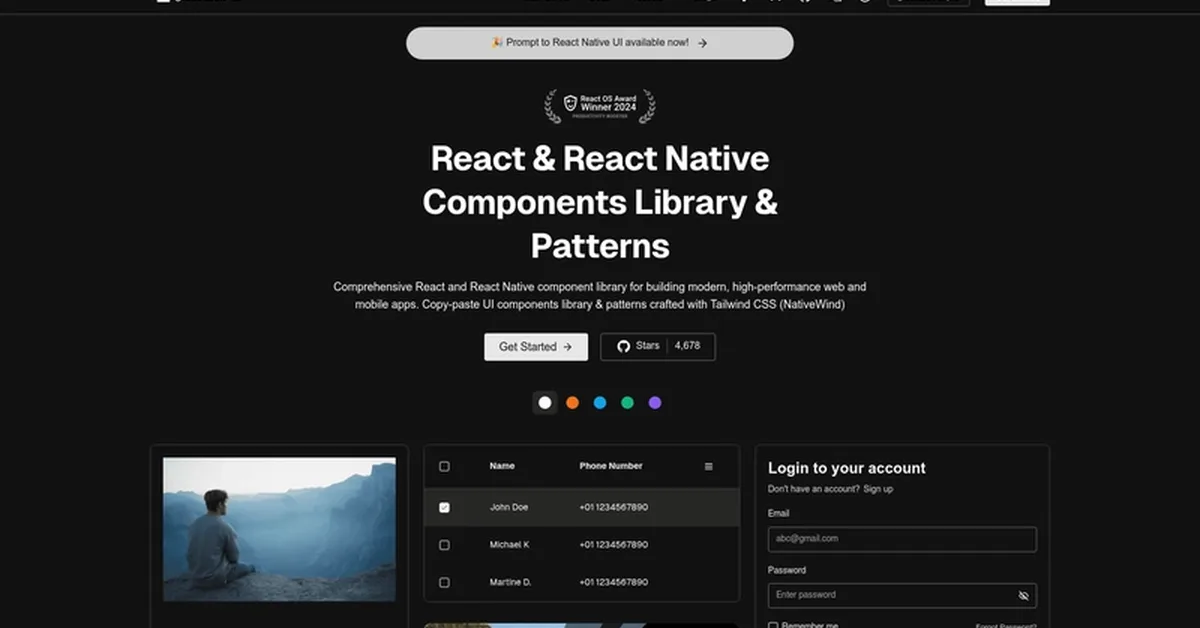Check the Remember me checkbox
Viewport: 1200px width, 628px height.
tap(772, 624)
